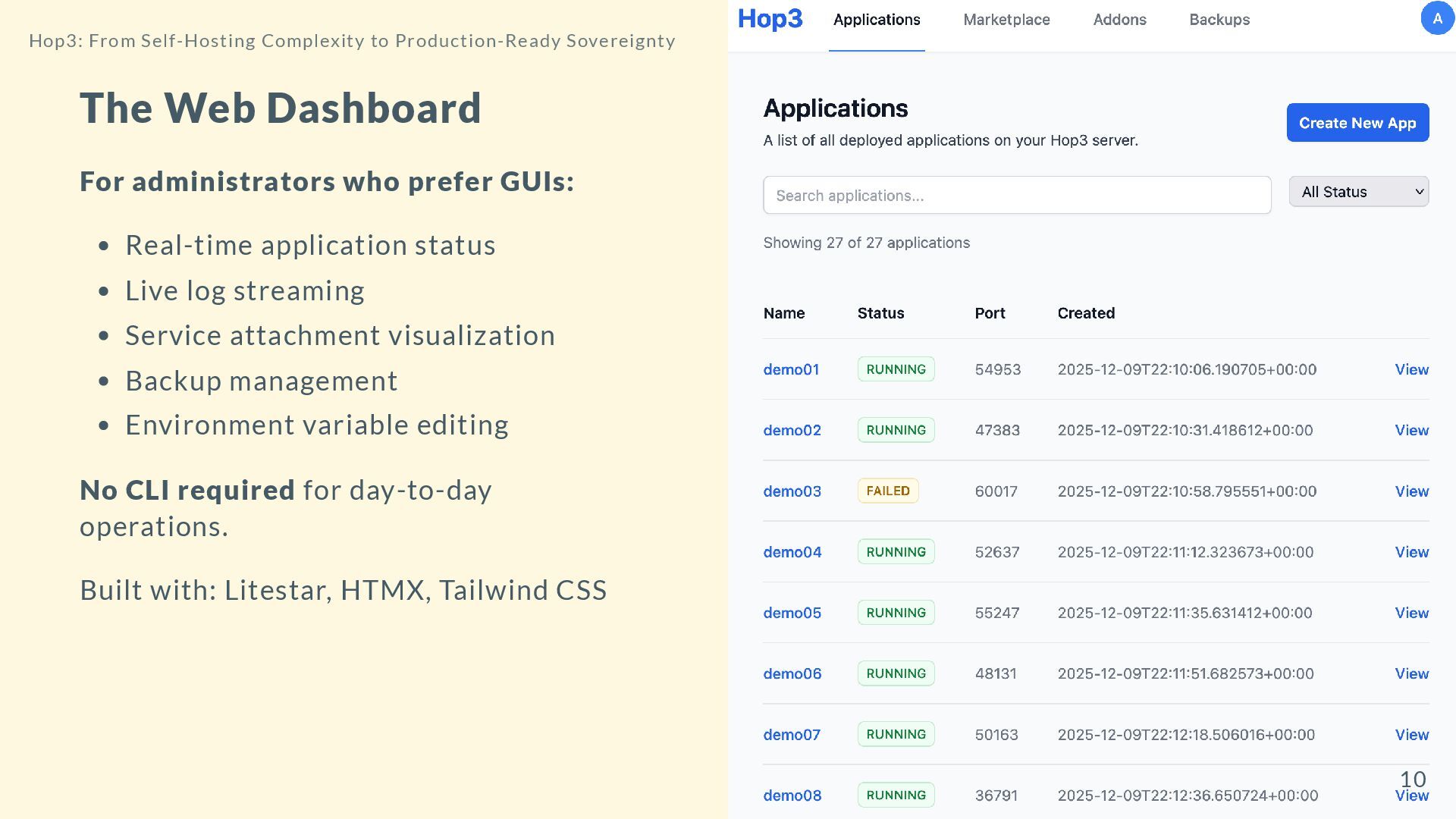Click View for demo04

[1411, 552]
